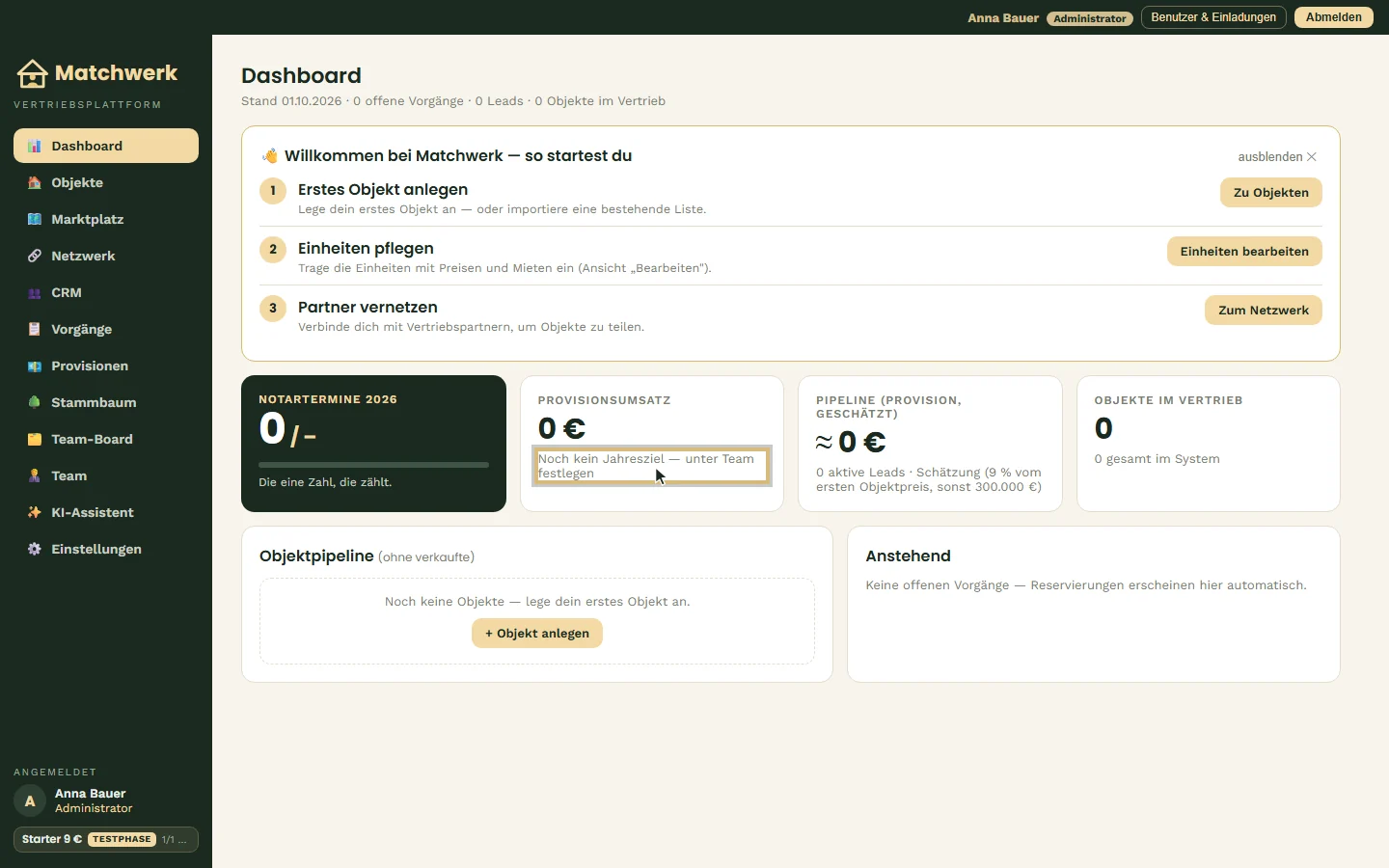1389x868 pixels.
Task: Select the Einstellungen menu entry
Action: coord(106,549)
